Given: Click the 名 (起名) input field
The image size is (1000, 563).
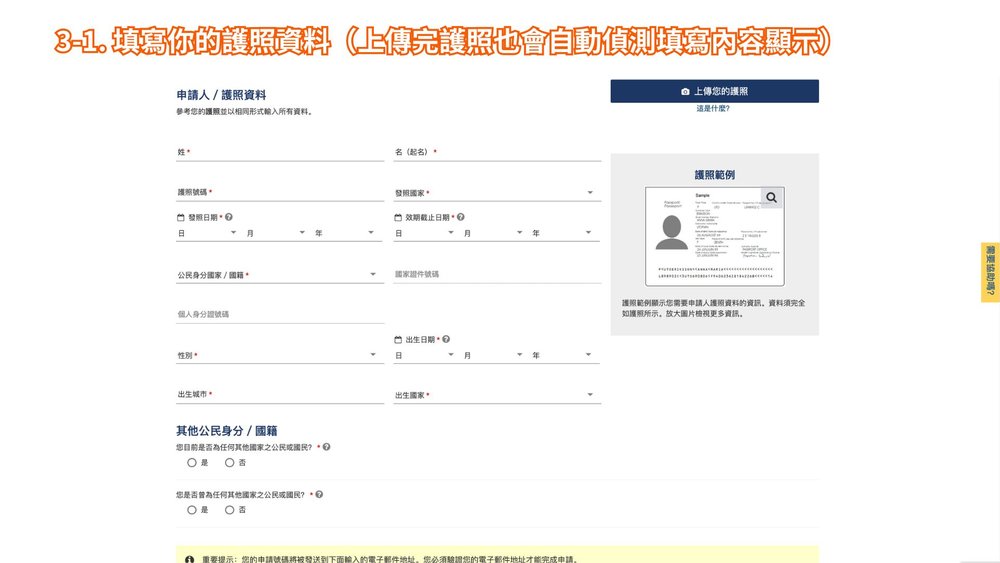Looking at the screenshot, I should pyautogui.click(x=497, y=152).
